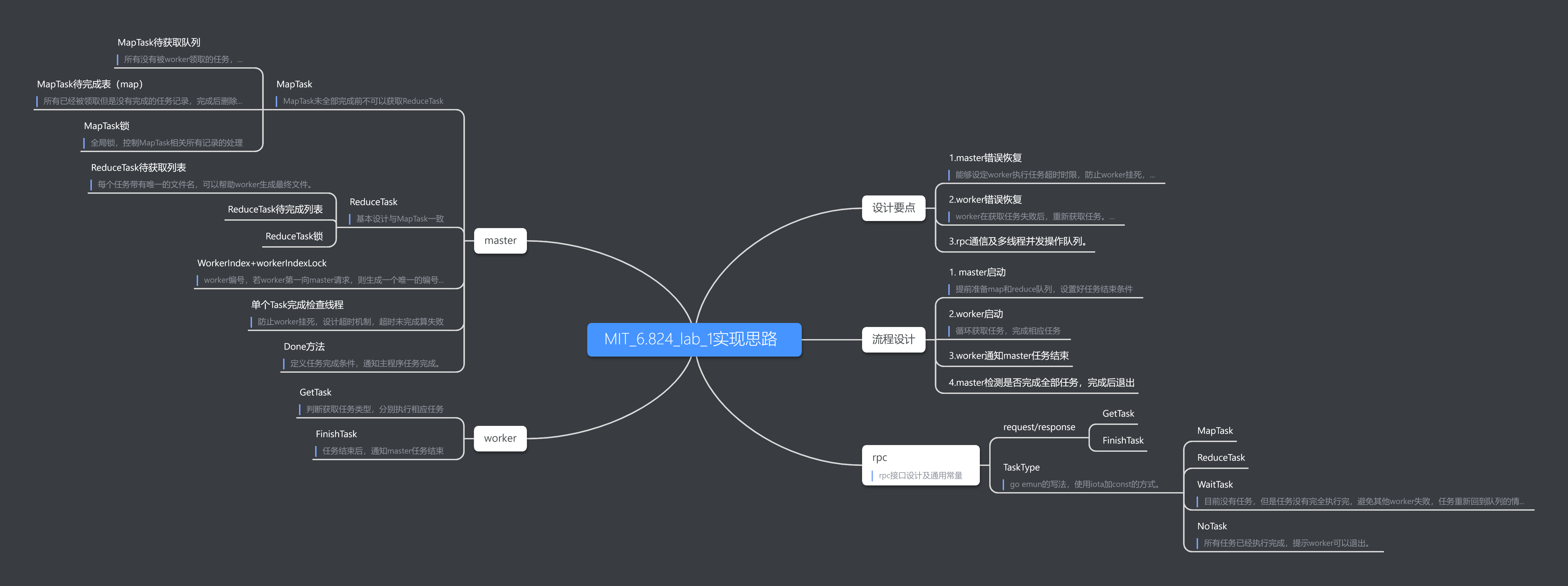Select the TaskType topic

[1021, 467]
